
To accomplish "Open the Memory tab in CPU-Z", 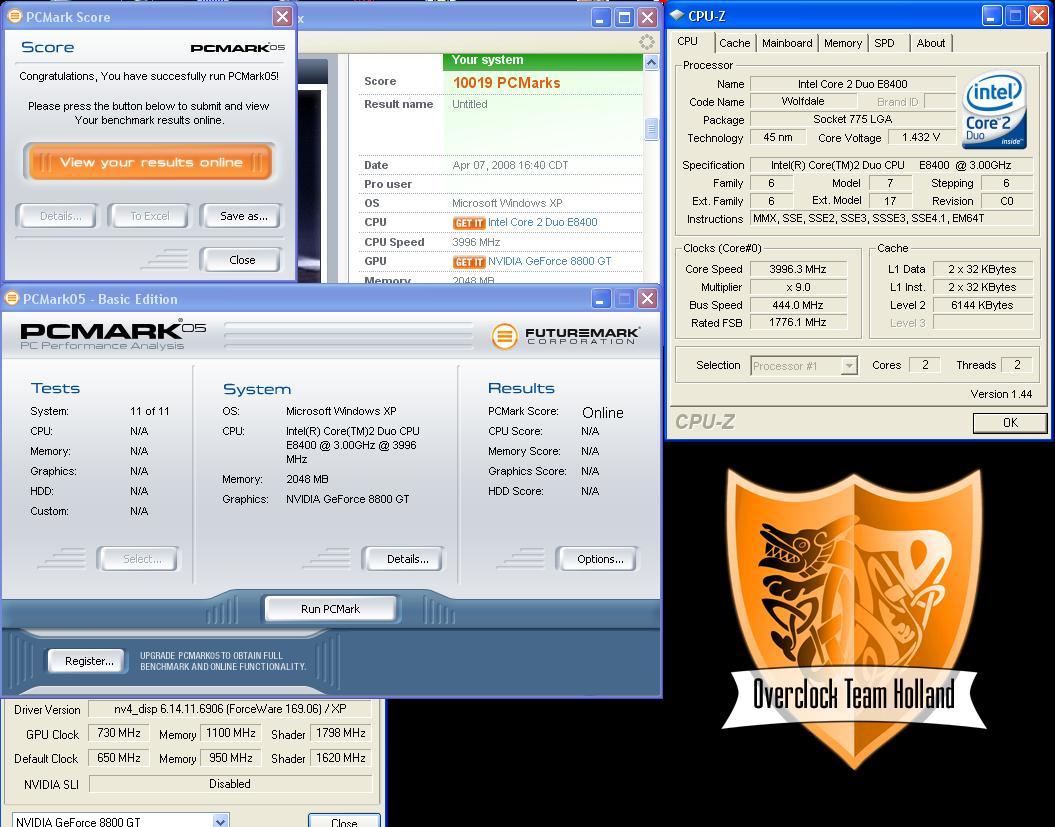I will [843, 43].
